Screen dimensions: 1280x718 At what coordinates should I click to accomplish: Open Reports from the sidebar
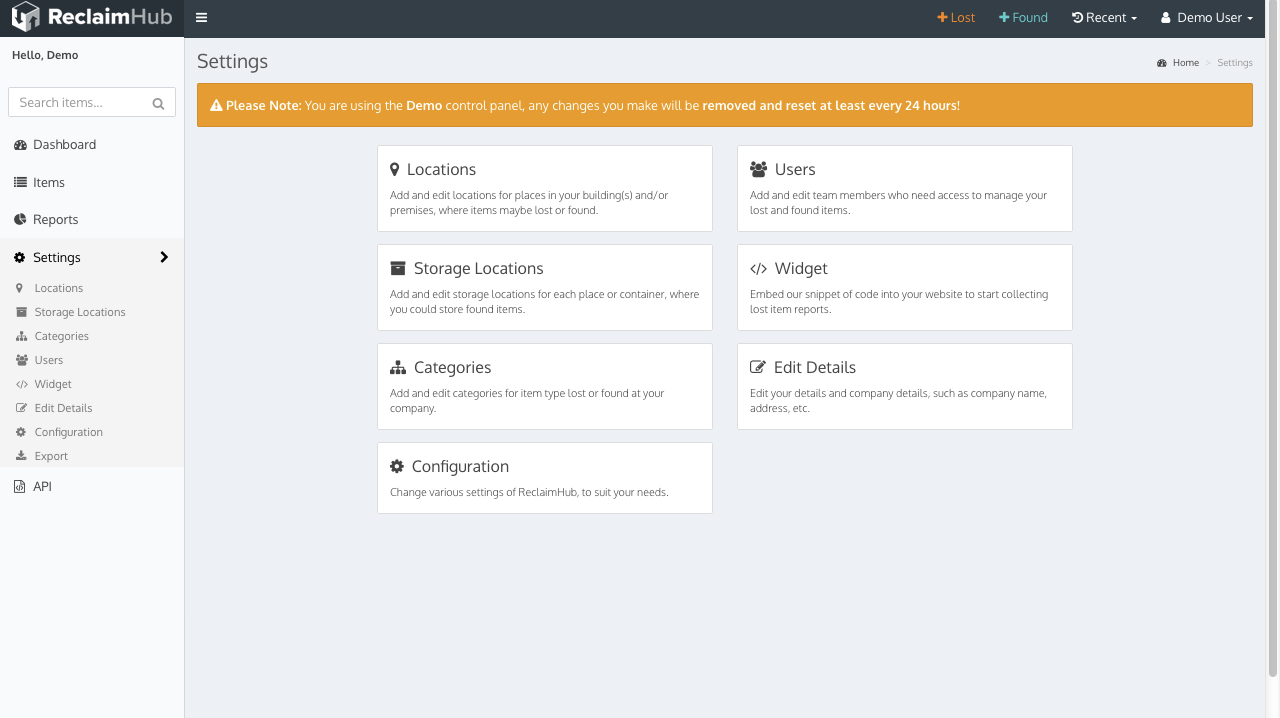[x=92, y=219]
